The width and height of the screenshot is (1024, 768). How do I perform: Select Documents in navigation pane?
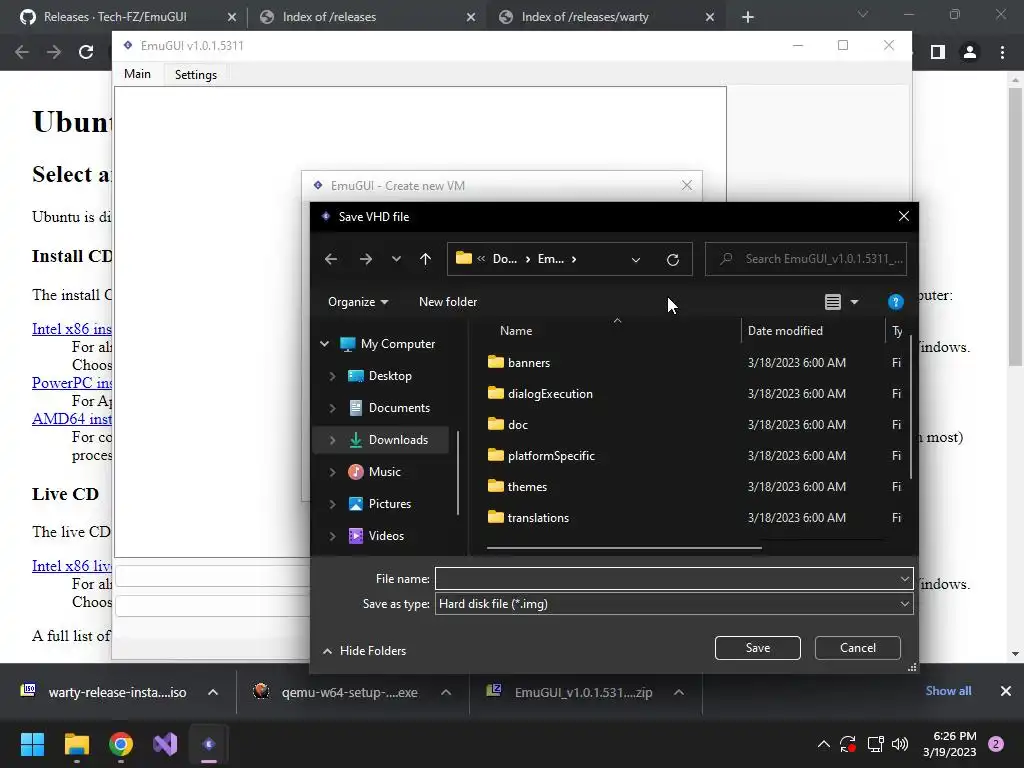398,408
